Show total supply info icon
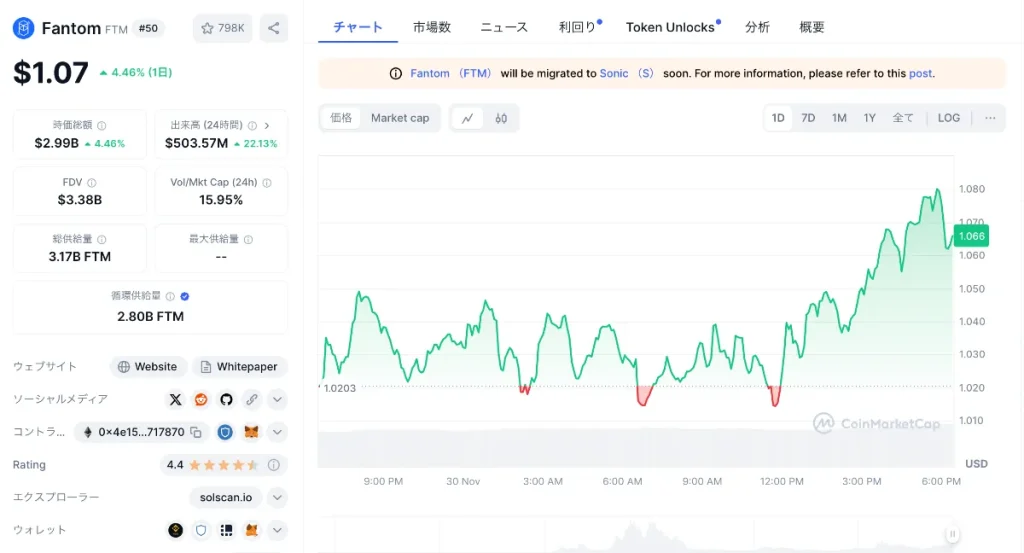Image resolution: width=1024 pixels, height=553 pixels. point(102,240)
